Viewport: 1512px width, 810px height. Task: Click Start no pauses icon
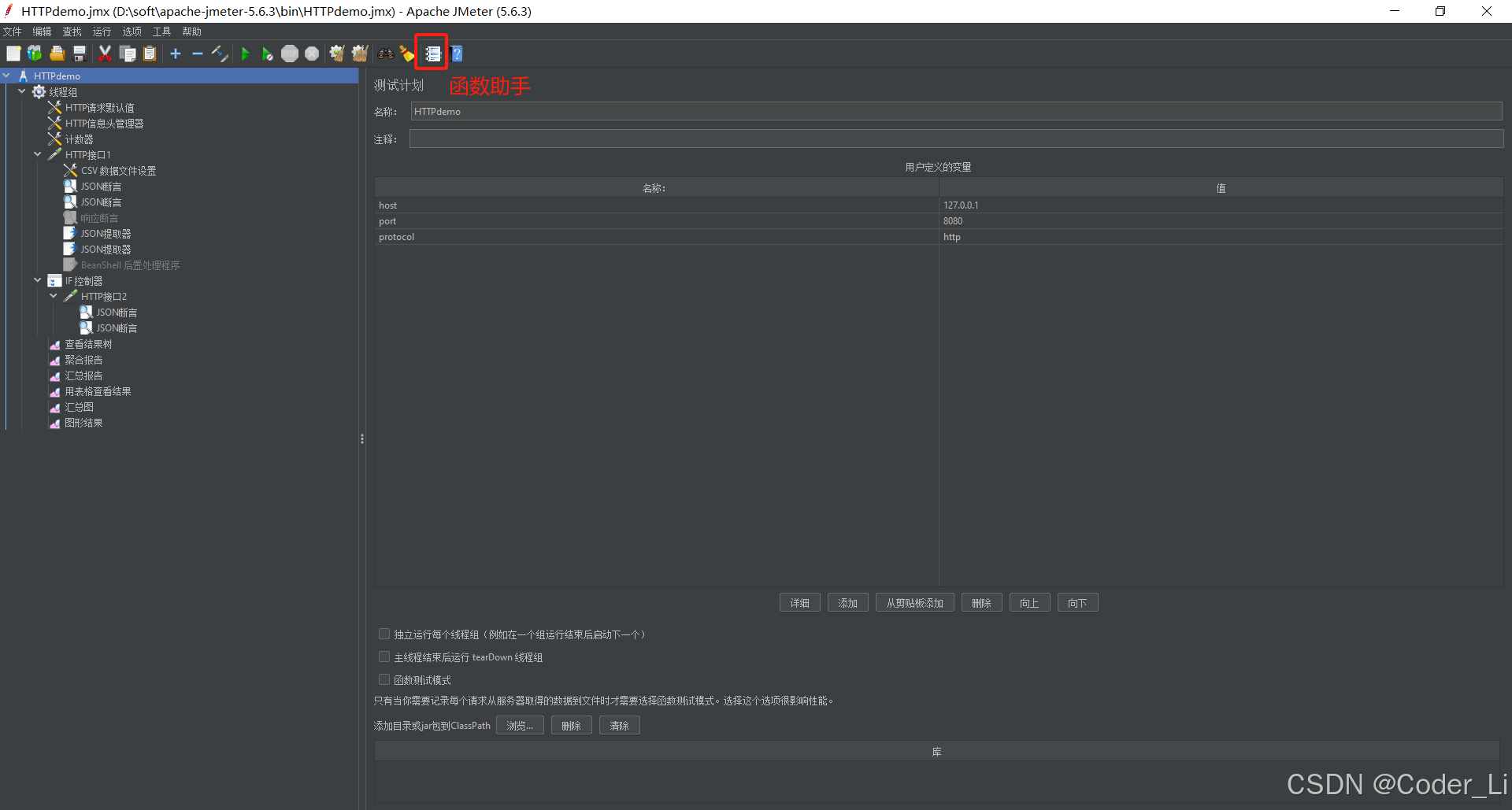268,54
